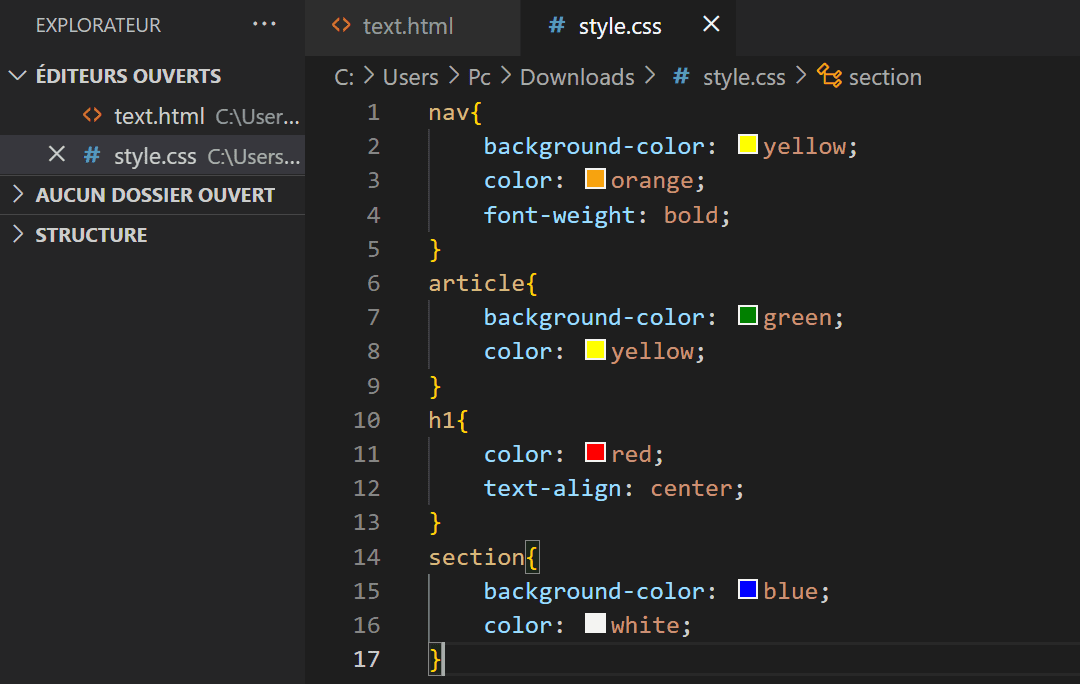Click background-color property on line 15
Image resolution: width=1080 pixels, height=684 pixels.
click(x=594, y=592)
